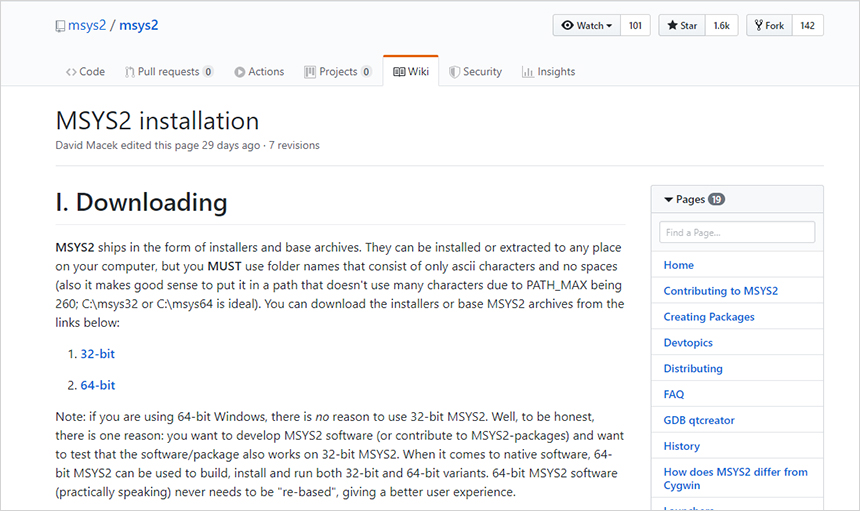Open the Devtopics wiki page
860x511 pixels.
tap(688, 343)
